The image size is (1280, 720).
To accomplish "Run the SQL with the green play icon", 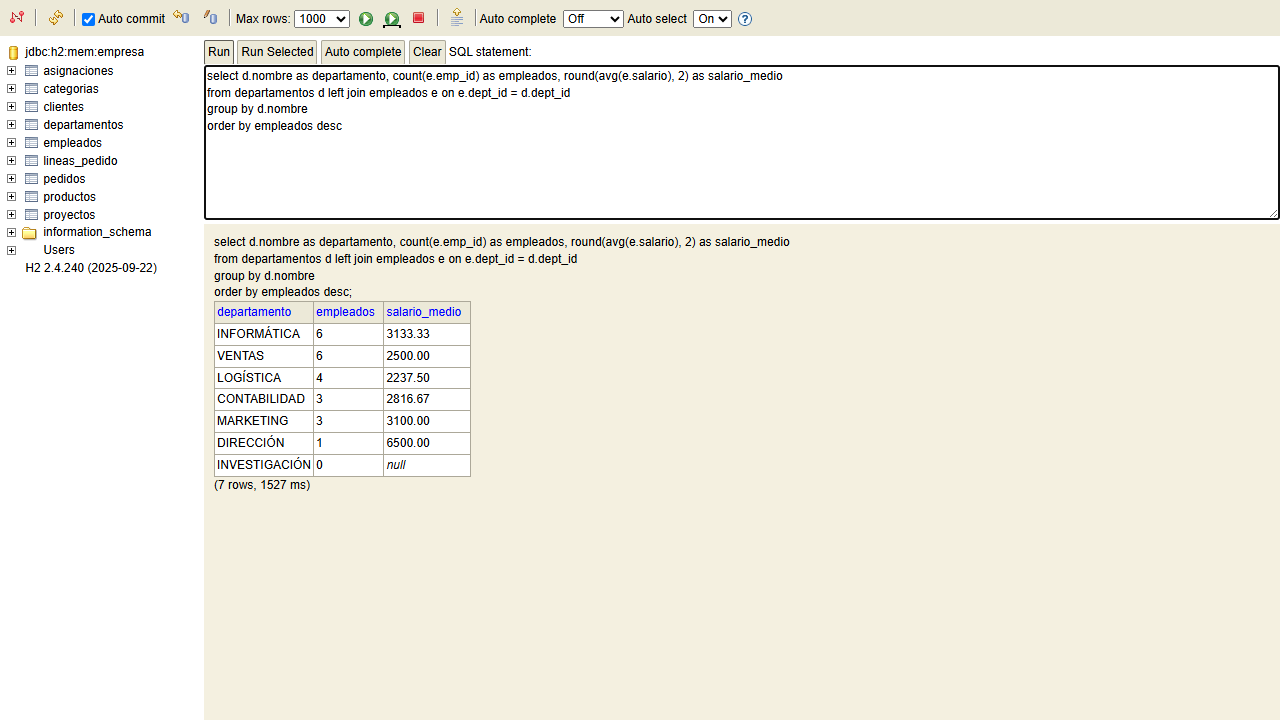I will point(366,19).
